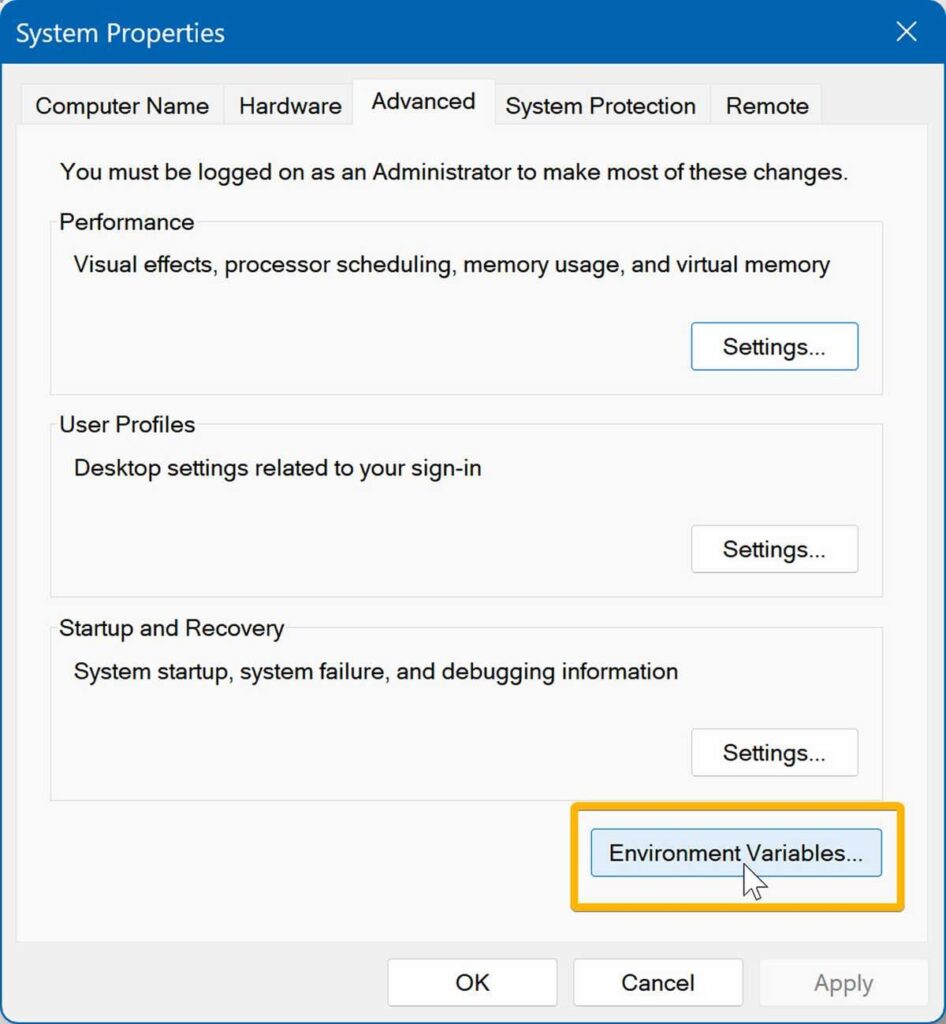Click the Administrator logon notice text
This screenshot has width=946, height=1024.
coord(454,172)
